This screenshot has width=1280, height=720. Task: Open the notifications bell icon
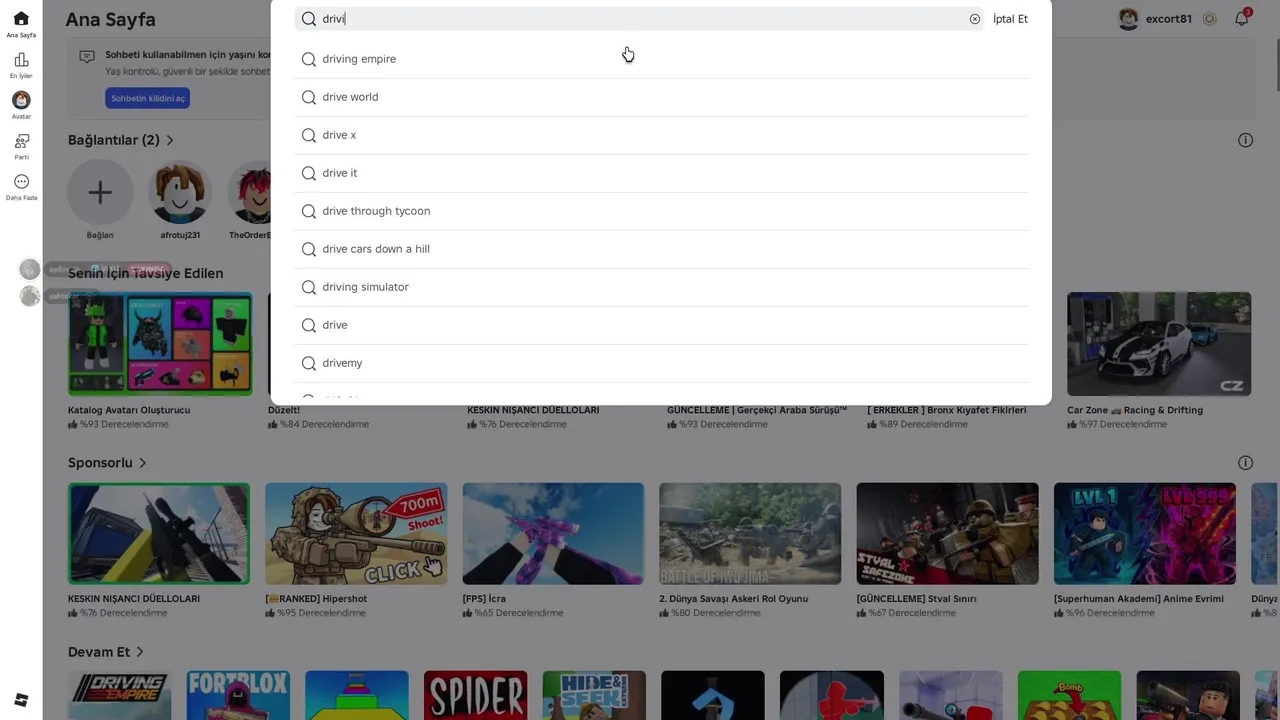pyautogui.click(x=1242, y=18)
